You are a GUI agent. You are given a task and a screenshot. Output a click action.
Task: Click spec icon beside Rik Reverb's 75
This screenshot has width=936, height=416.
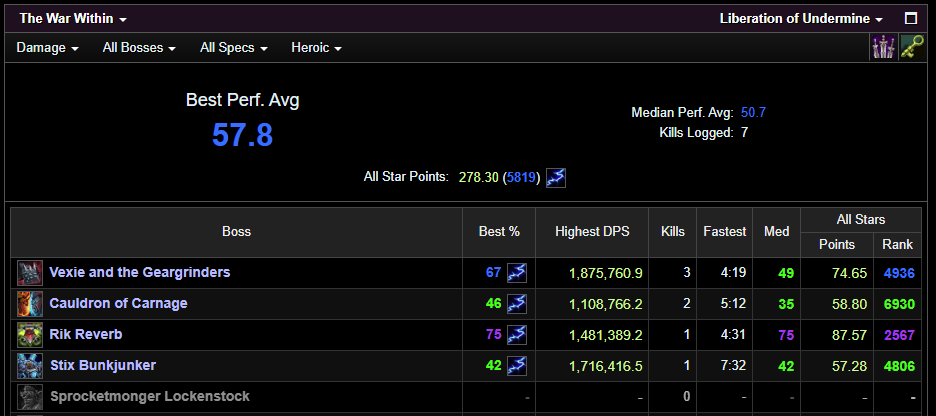517,335
